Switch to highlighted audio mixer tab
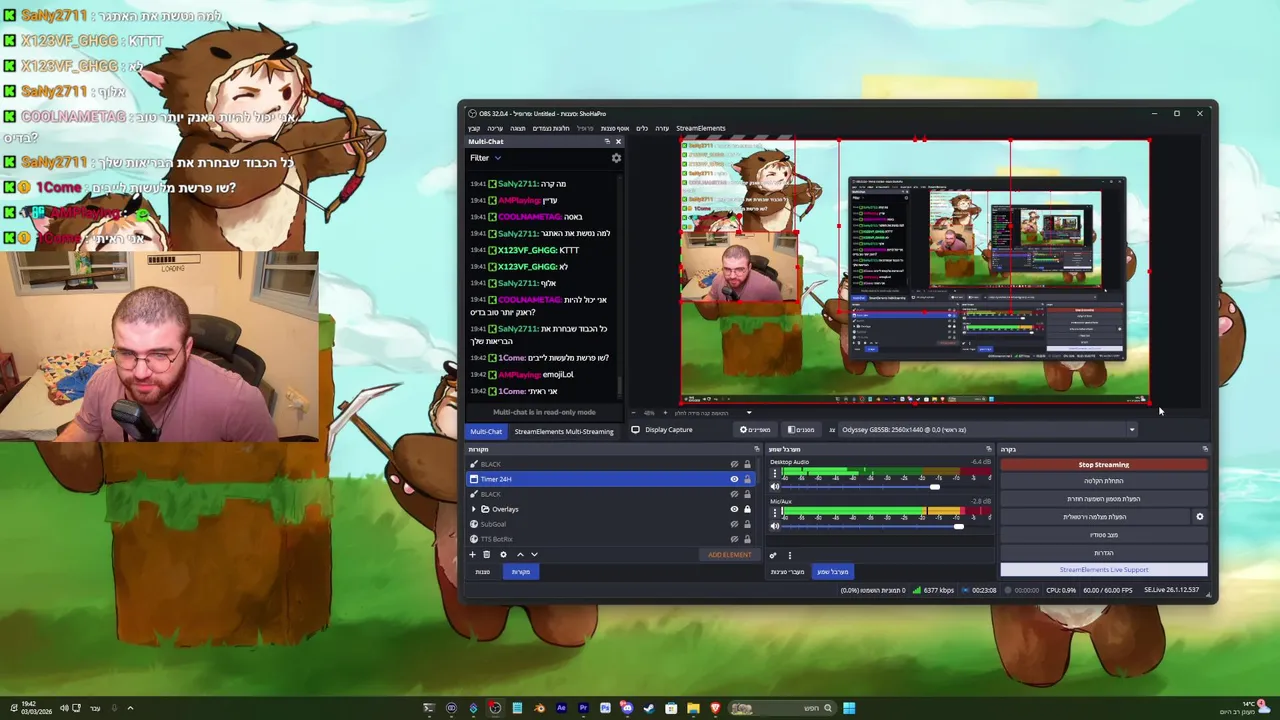The image size is (1280, 720). coord(832,572)
